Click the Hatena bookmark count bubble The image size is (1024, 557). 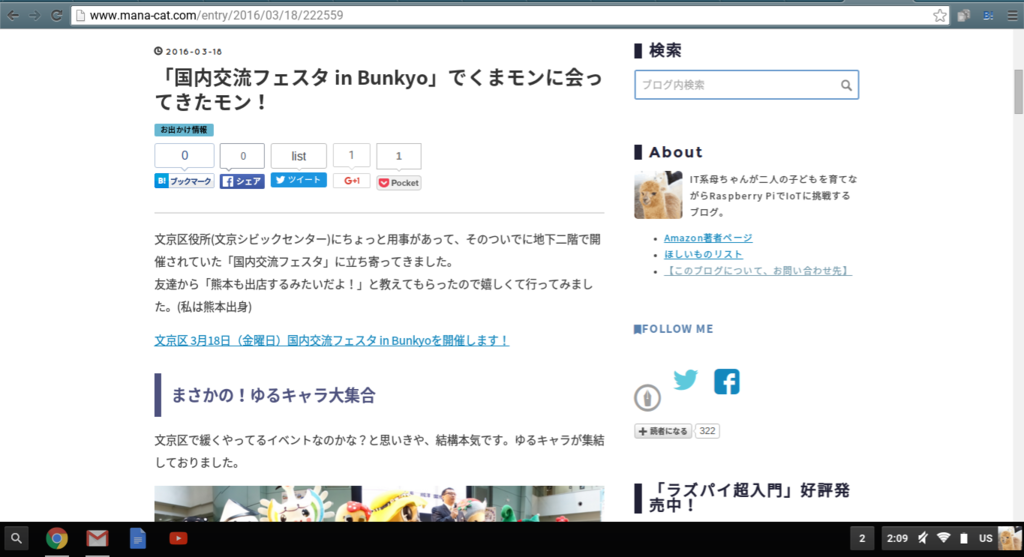184,155
